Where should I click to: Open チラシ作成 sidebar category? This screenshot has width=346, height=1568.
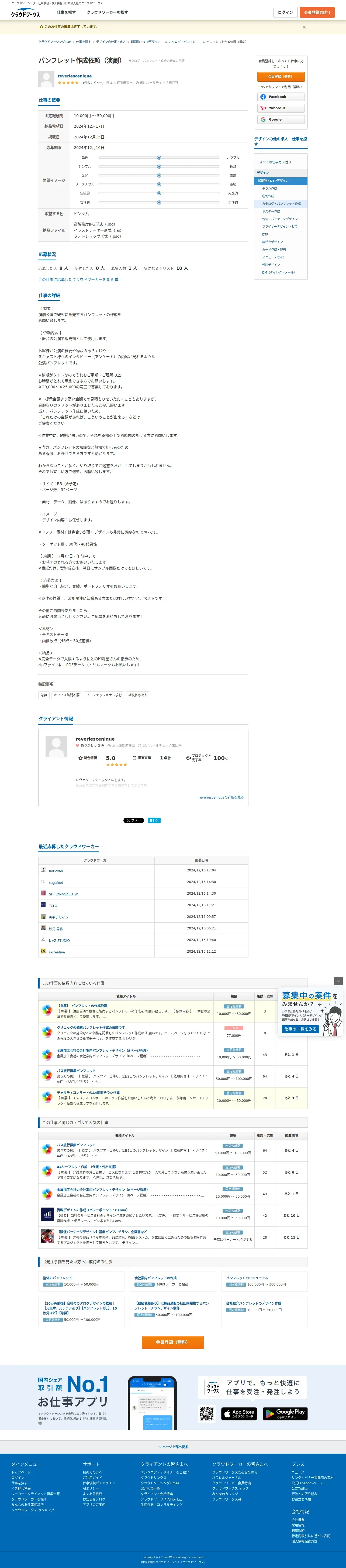click(269, 189)
